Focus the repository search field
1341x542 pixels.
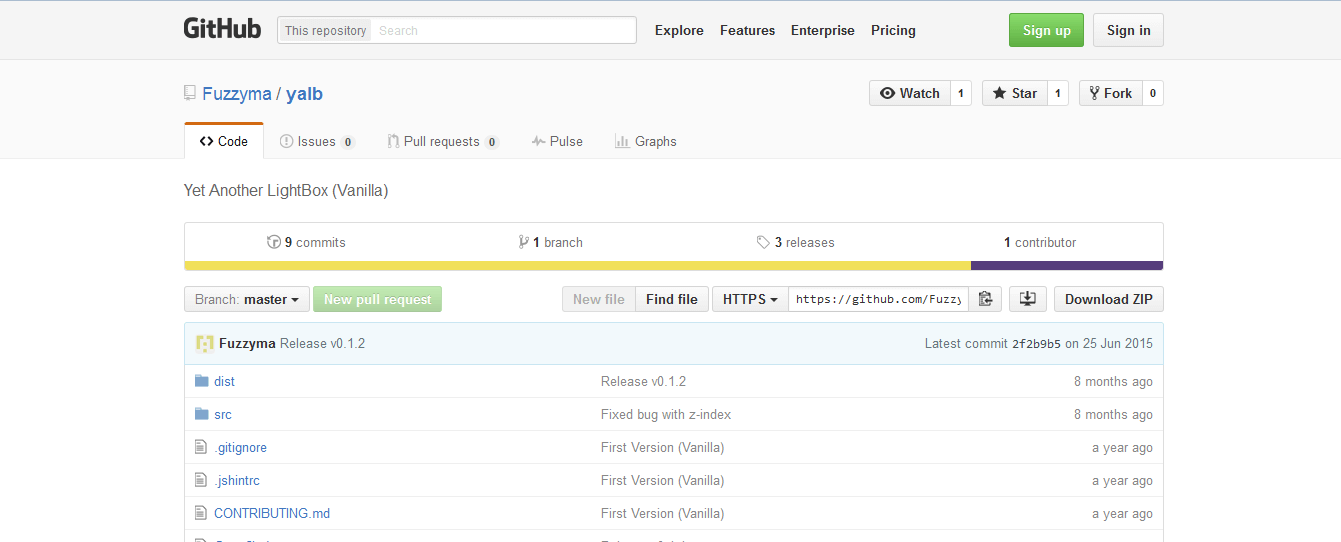pos(503,30)
